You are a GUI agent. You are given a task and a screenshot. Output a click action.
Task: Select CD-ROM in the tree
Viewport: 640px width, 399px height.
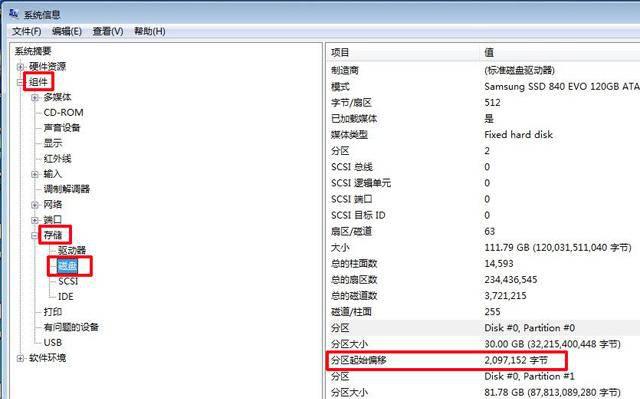pyautogui.click(x=63, y=113)
